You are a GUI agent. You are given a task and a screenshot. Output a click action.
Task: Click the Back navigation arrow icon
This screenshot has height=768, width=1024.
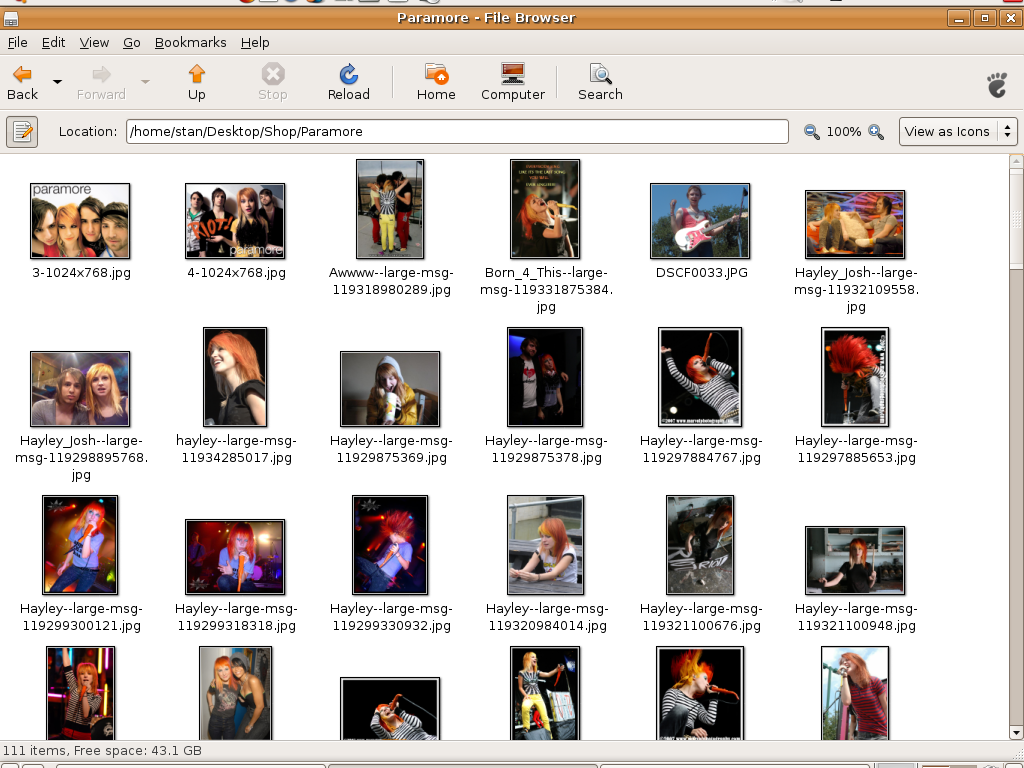click(x=22, y=75)
